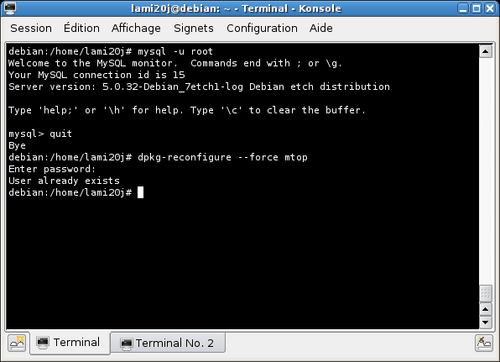Open the Session menu

31,28
